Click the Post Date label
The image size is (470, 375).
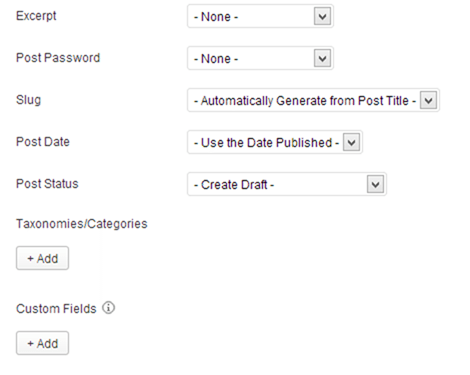[43, 142]
